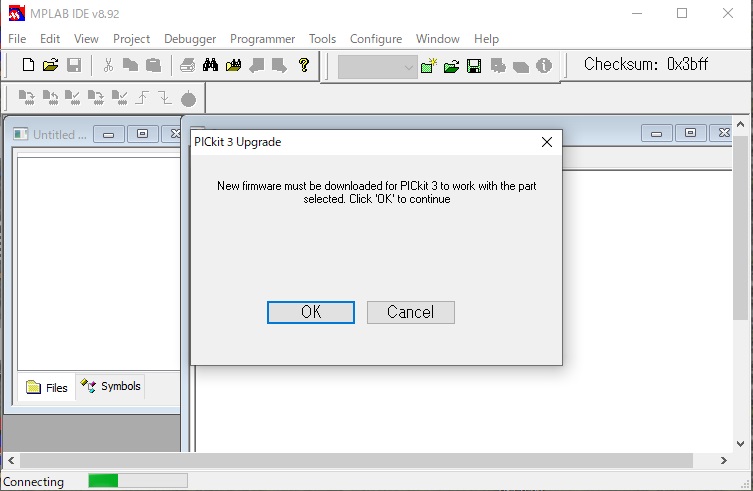
Task: Click the Open Project green folder icon
Action: tap(451, 65)
